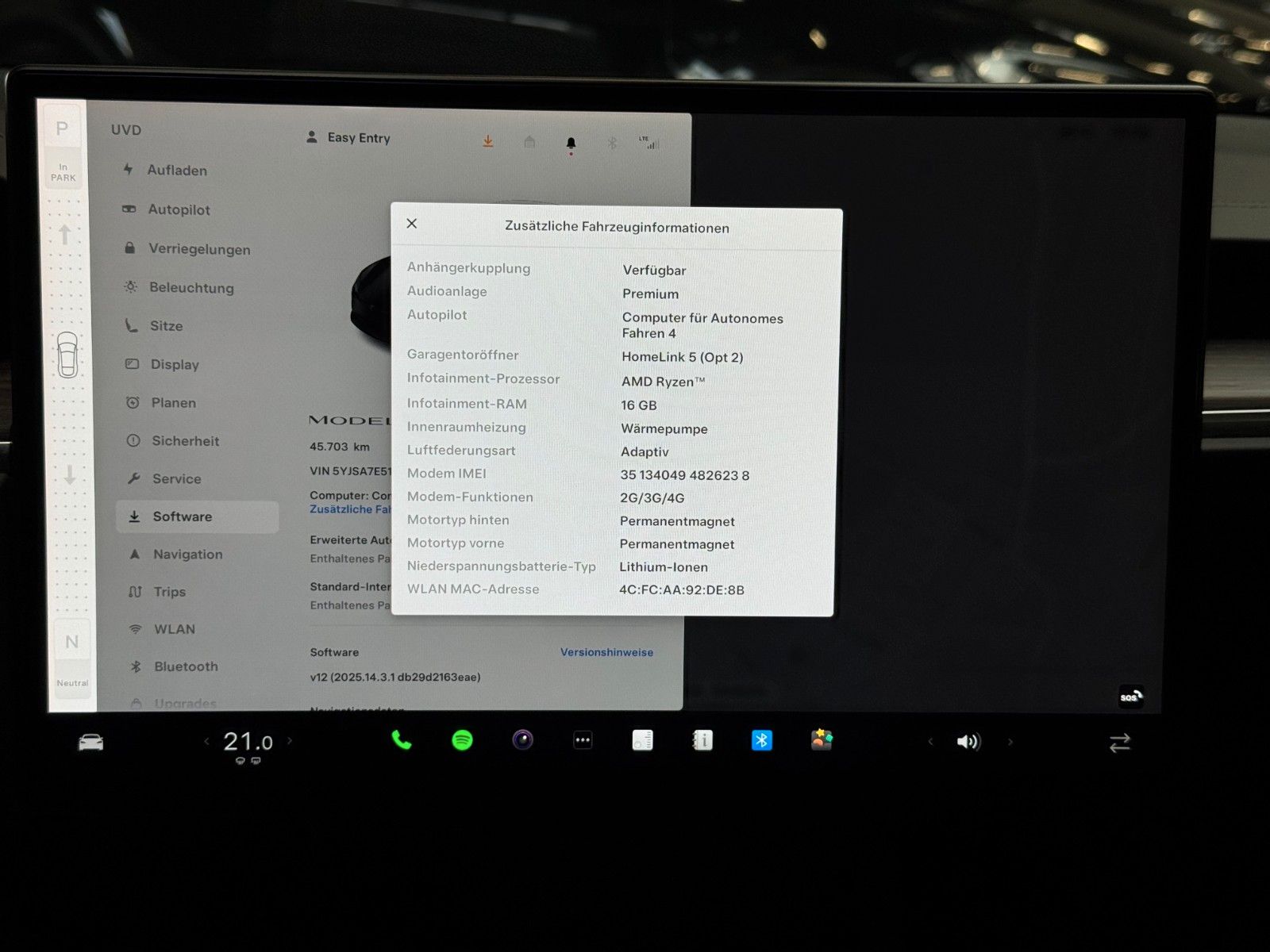Viewport: 1270px width, 952px height.
Task: Tap the HomeLink garage icon
Action: point(529,142)
